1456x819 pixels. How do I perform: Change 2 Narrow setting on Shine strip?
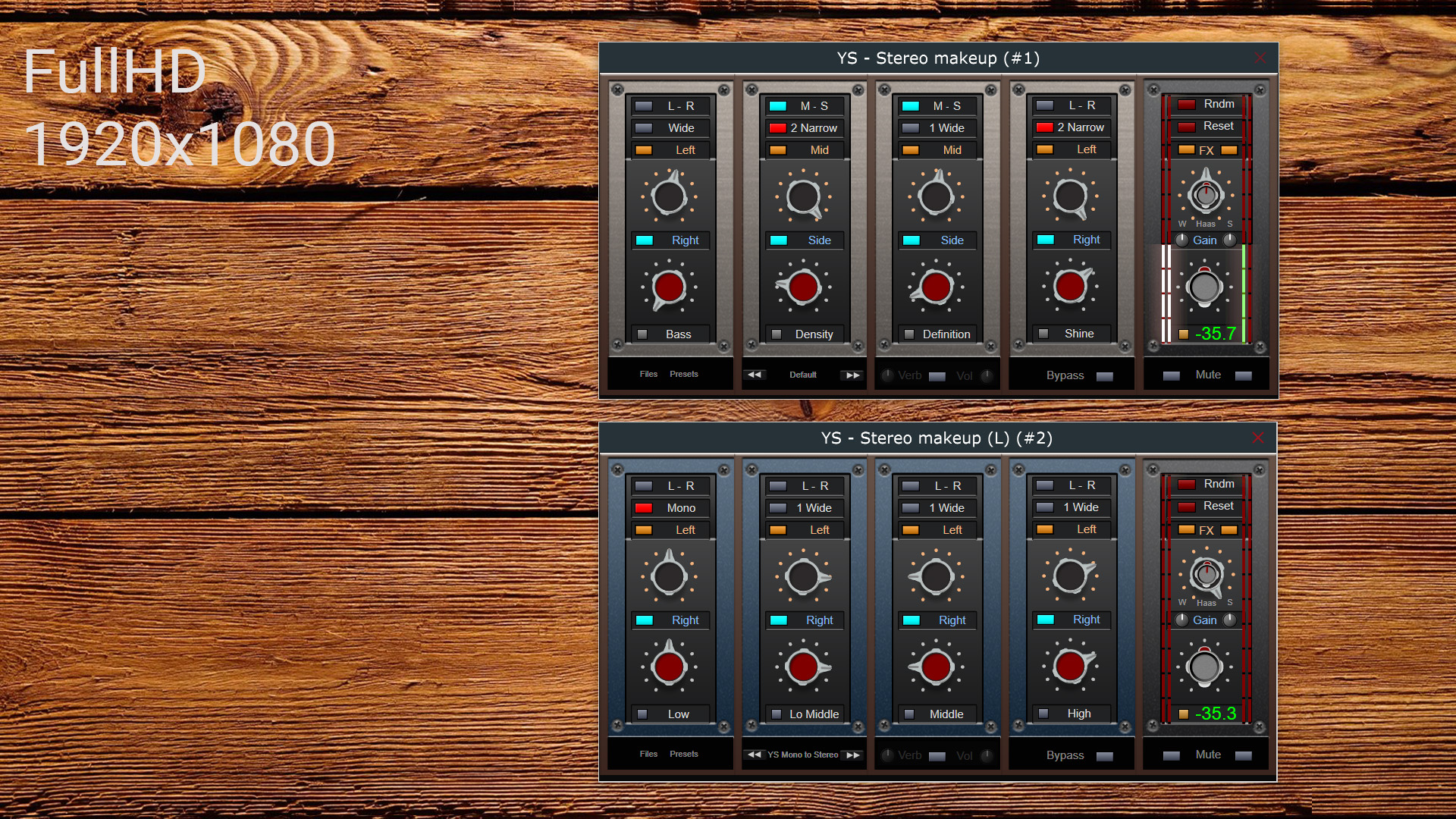pos(1072,127)
